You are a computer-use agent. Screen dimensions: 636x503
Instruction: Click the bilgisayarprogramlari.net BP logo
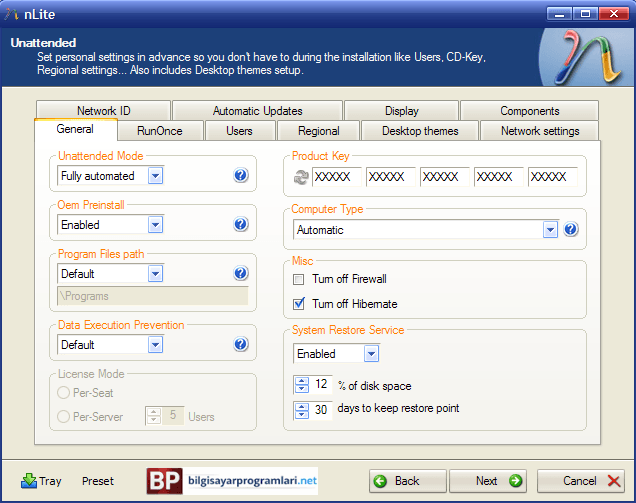pos(165,481)
